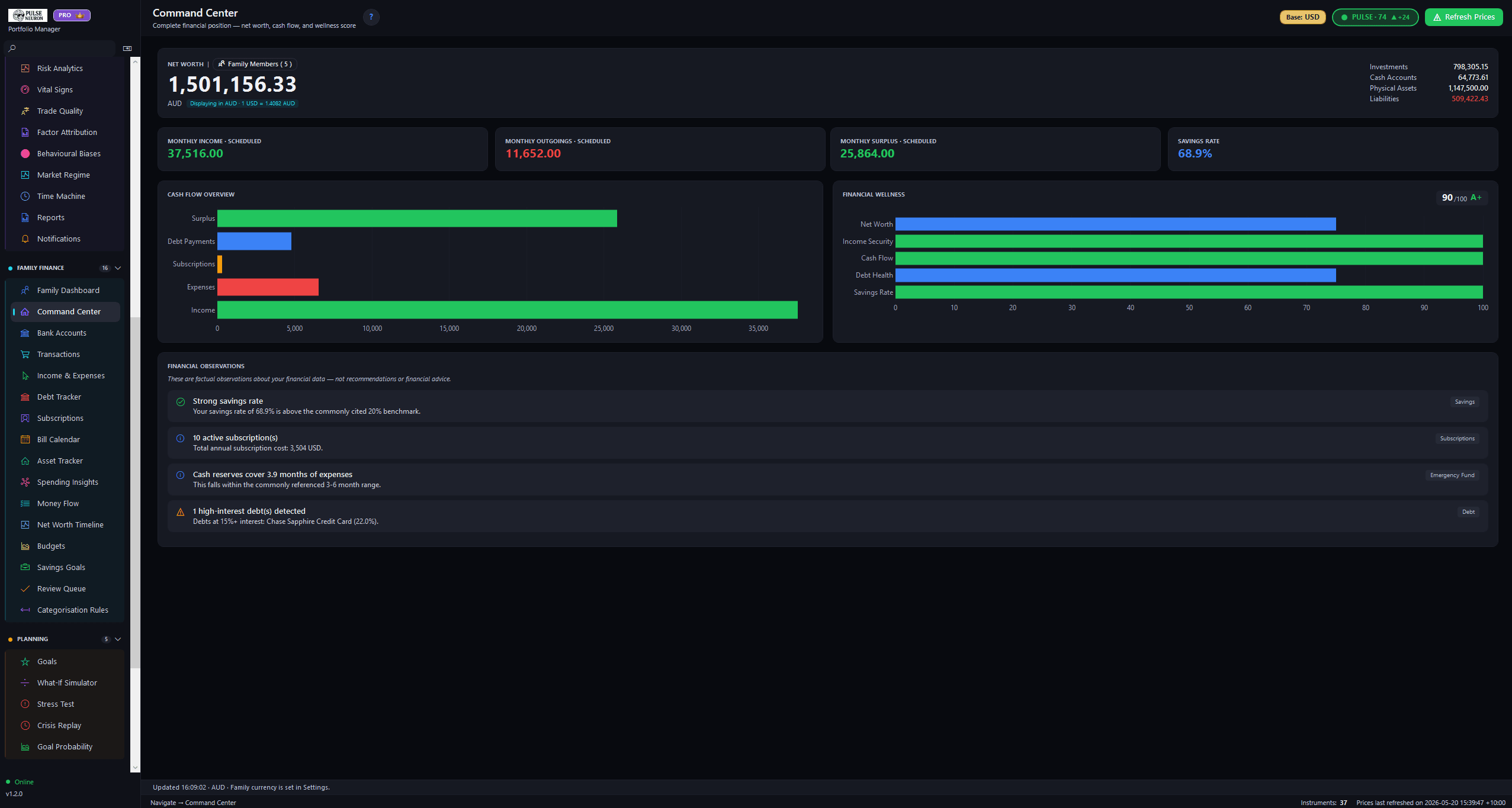
Task: Open Market Regime icon
Action: 25,175
